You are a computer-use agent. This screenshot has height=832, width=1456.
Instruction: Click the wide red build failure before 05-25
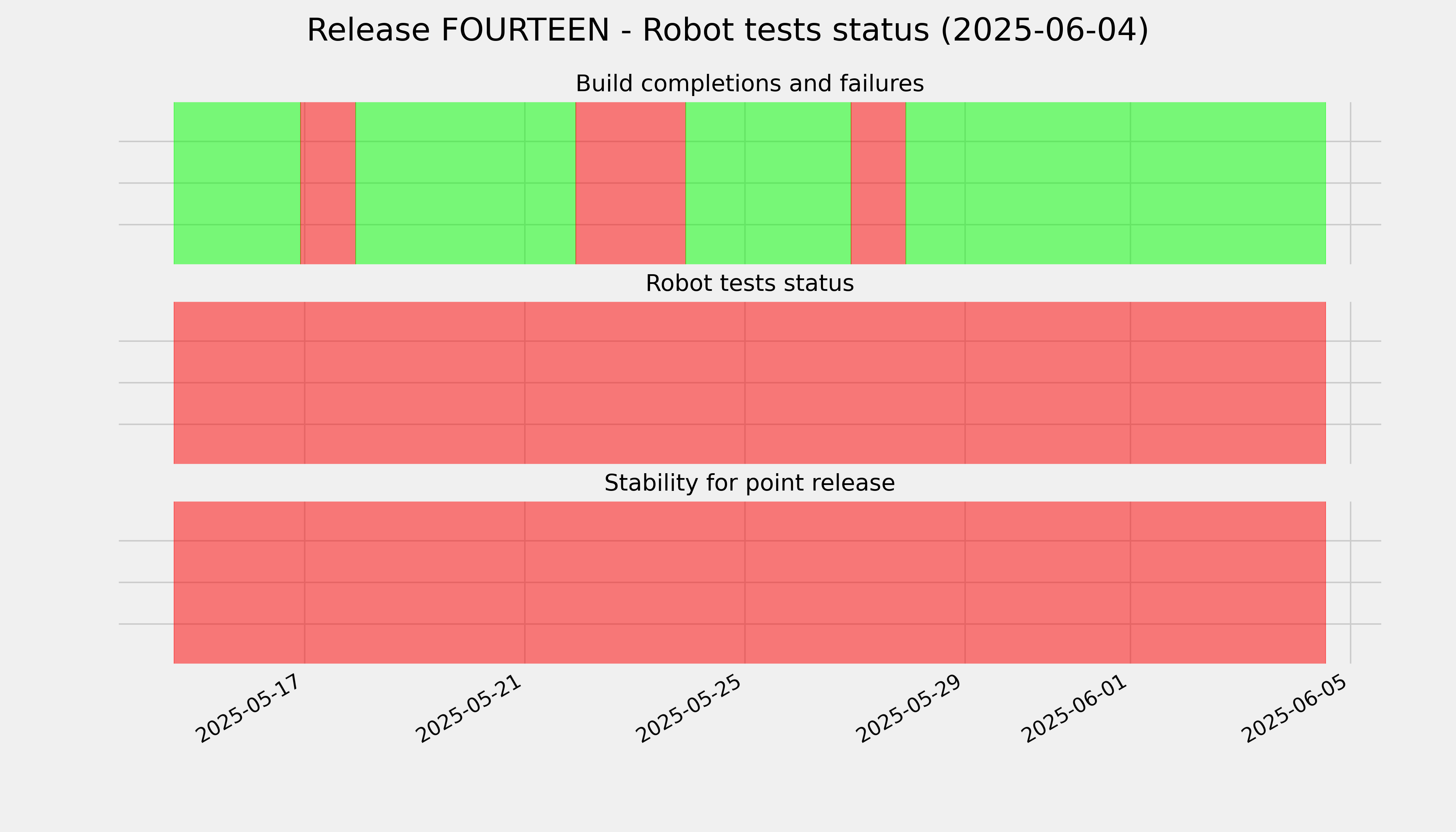[x=630, y=183]
